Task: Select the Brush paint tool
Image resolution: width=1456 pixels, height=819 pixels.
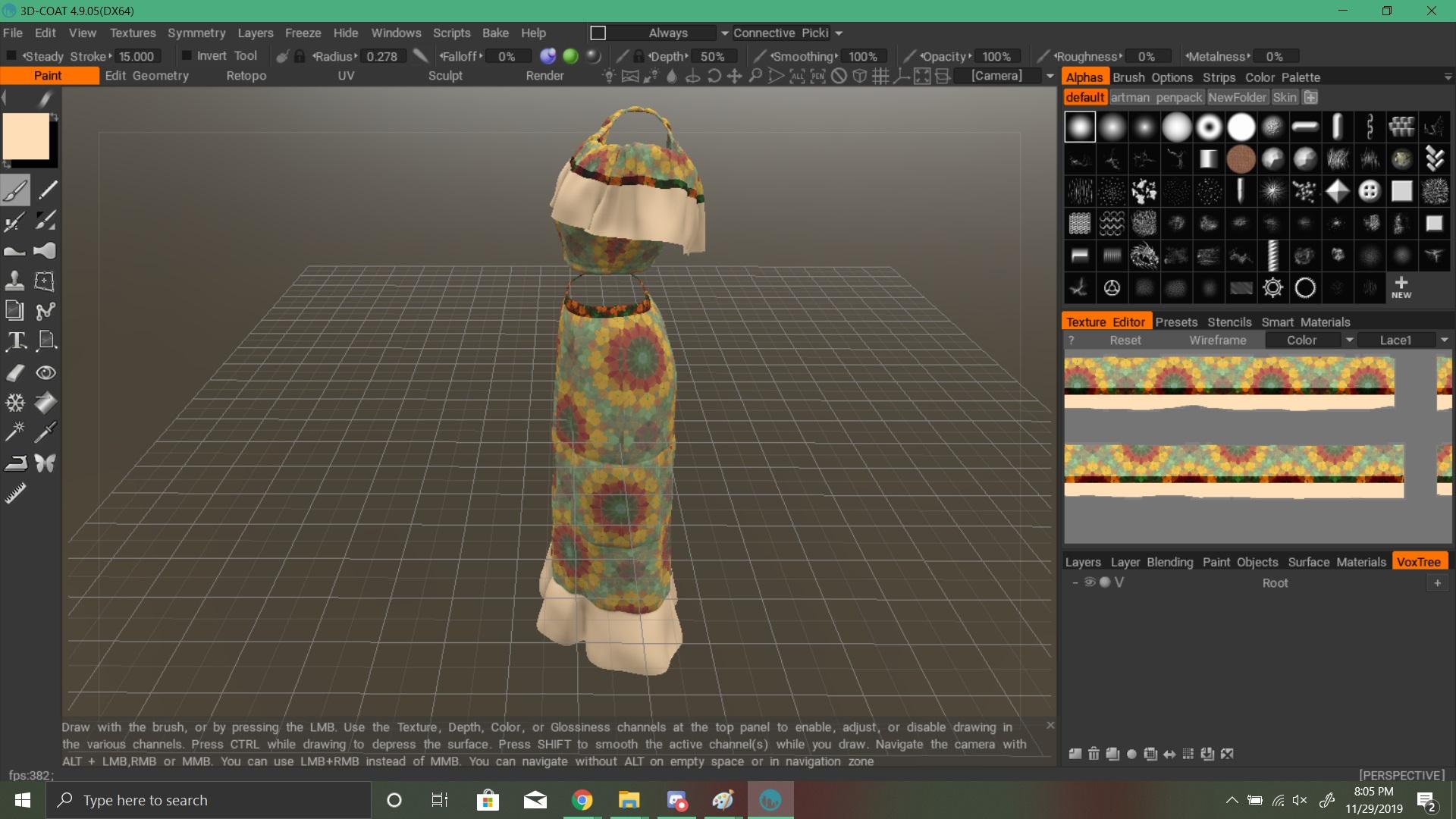Action: 15,190
